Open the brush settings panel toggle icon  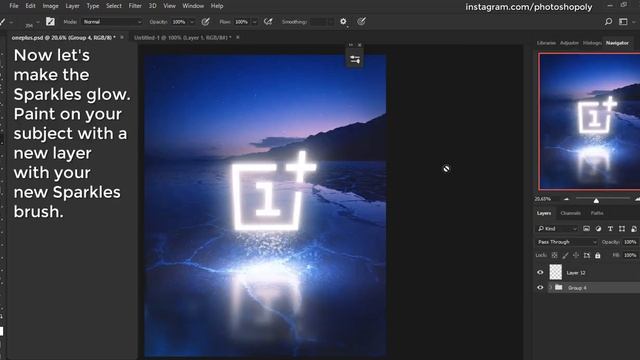pyautogui.click(x=50, y=22)
